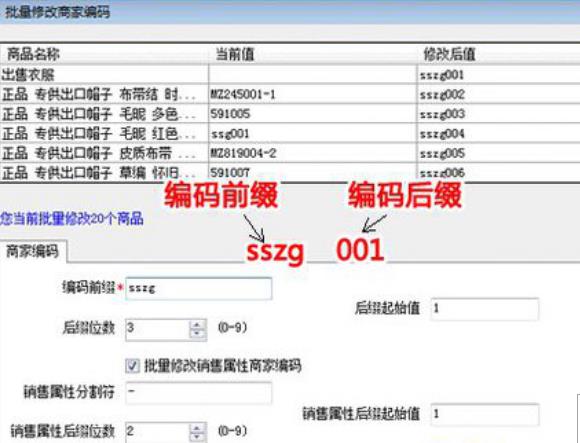
Task: Increase 后缀位数 with up arrow
Action: click(x=198, y=325)
